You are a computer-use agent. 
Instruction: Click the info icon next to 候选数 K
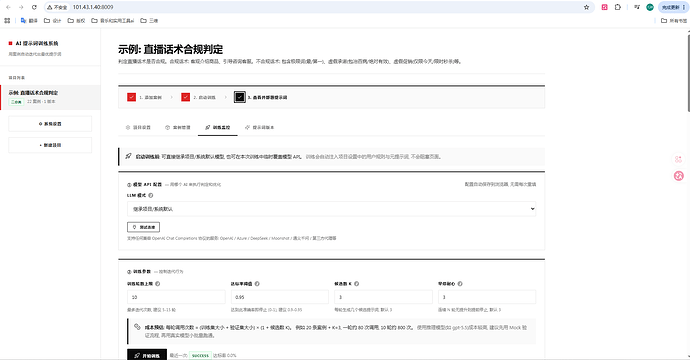[356, 284]
